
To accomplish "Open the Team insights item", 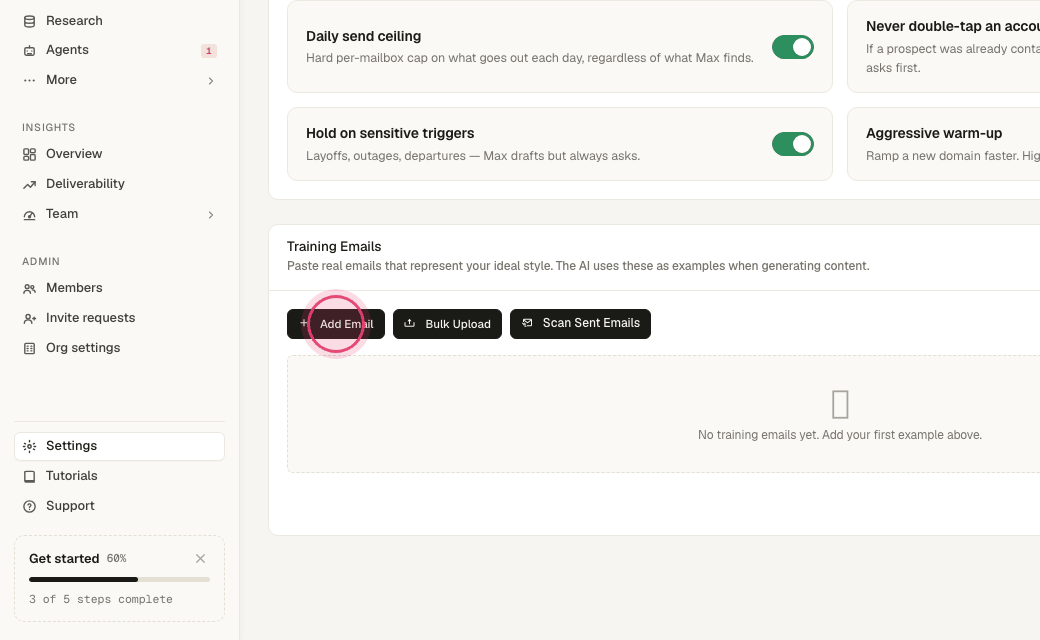I will point(119,214).
